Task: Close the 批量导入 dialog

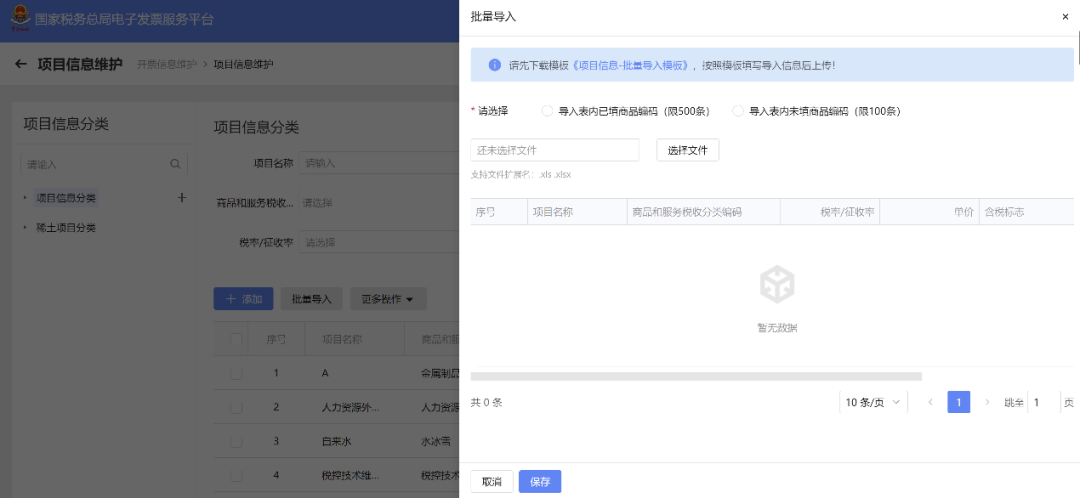Action: click(x=1065, y=17)
